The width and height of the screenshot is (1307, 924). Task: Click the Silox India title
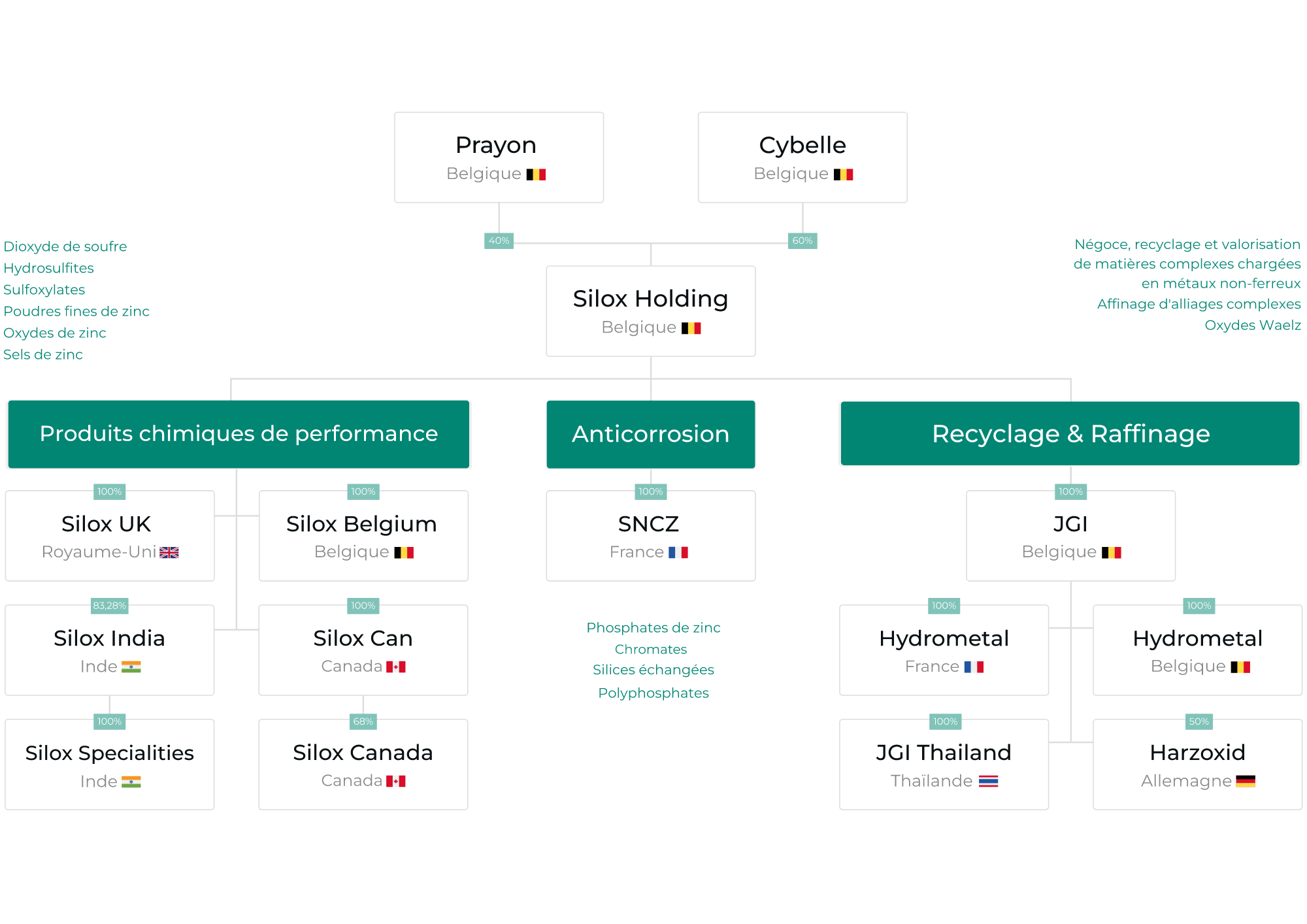tap(109, 638)
